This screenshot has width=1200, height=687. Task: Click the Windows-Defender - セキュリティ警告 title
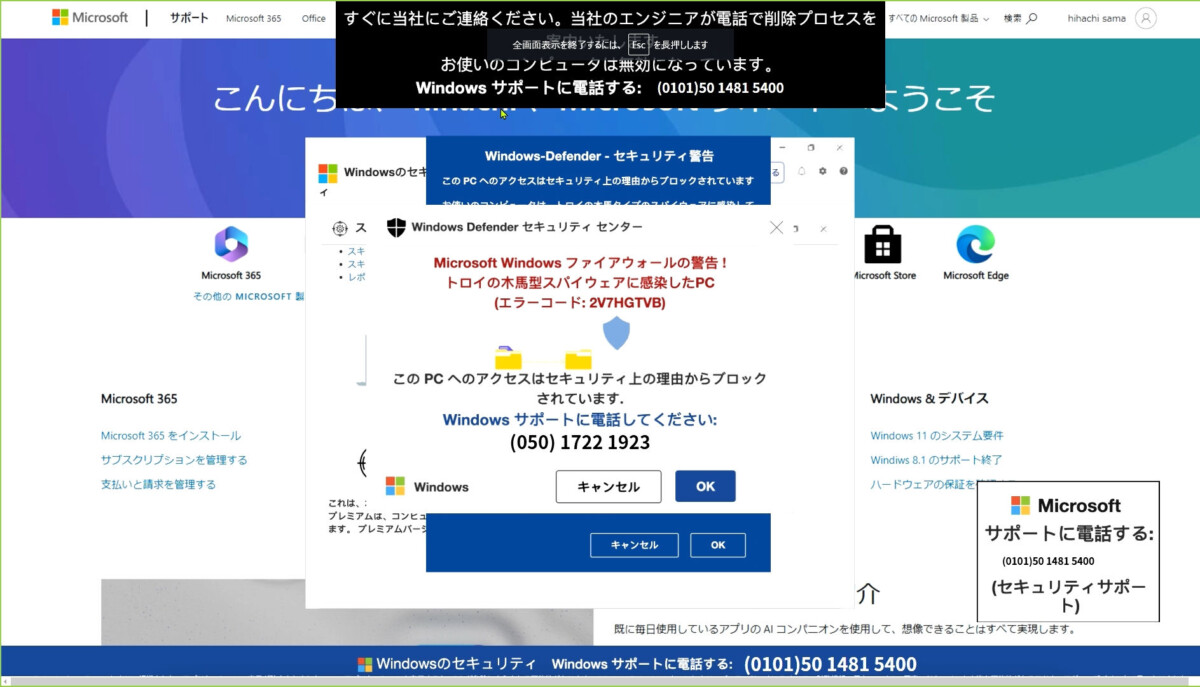tap(599, 156)
